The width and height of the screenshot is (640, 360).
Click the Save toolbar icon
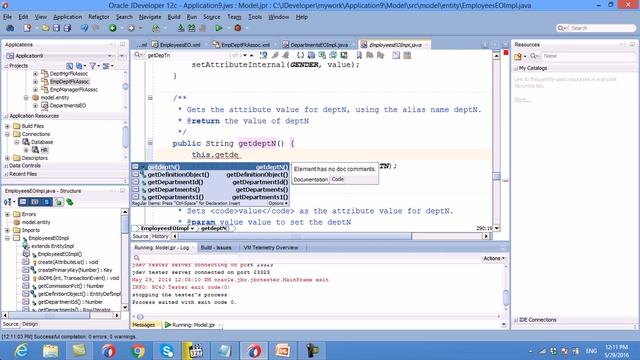pyautogui.click(x=56, y=28)
